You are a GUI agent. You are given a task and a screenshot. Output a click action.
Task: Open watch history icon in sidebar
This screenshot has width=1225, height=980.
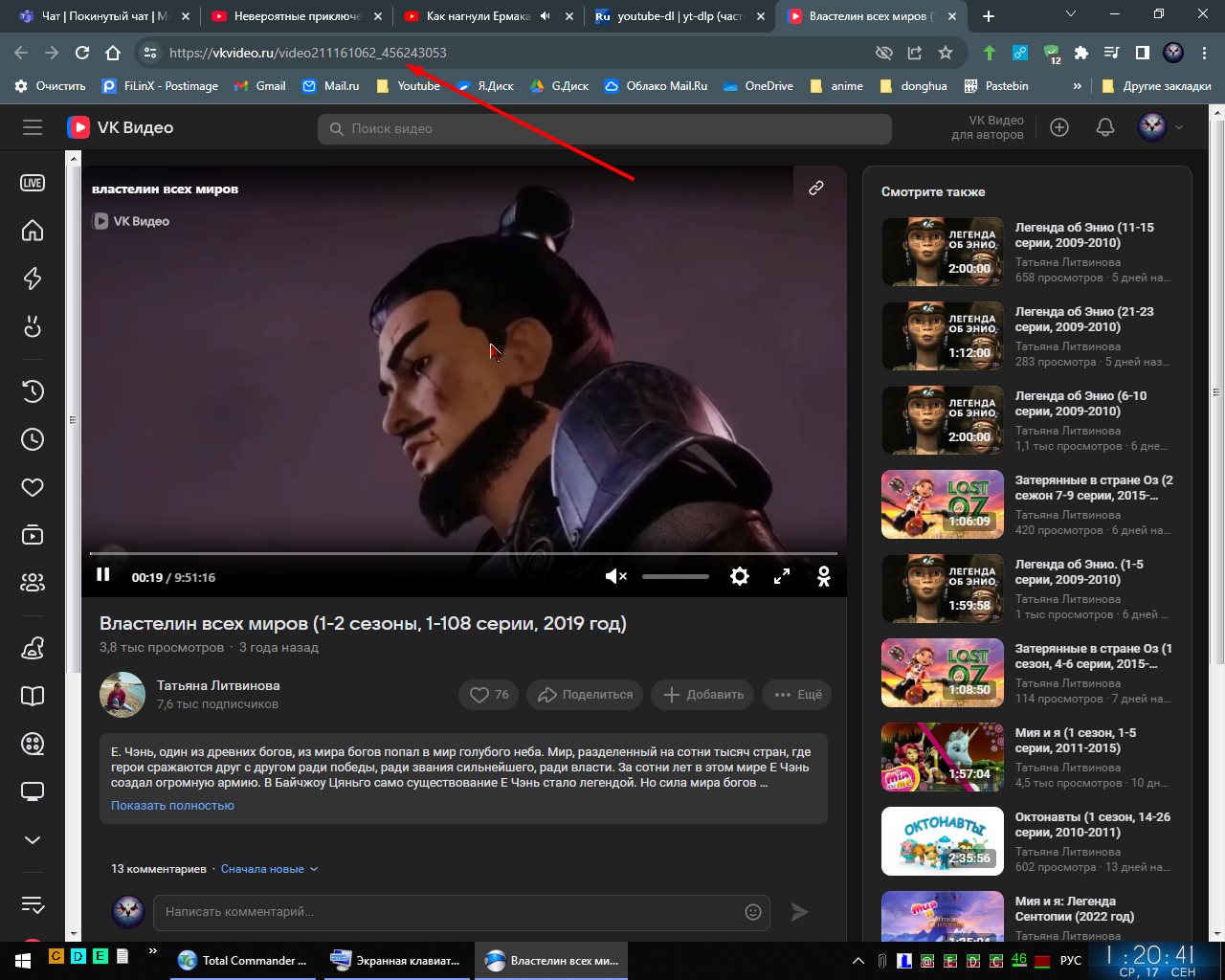click(x=33, y=390)
